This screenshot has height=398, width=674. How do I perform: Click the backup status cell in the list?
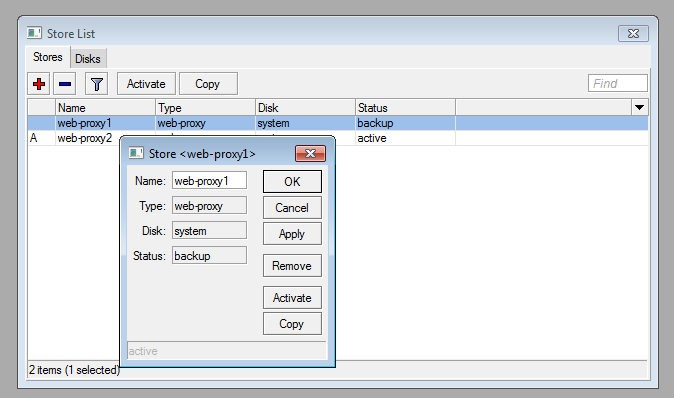tap(405, 123)
